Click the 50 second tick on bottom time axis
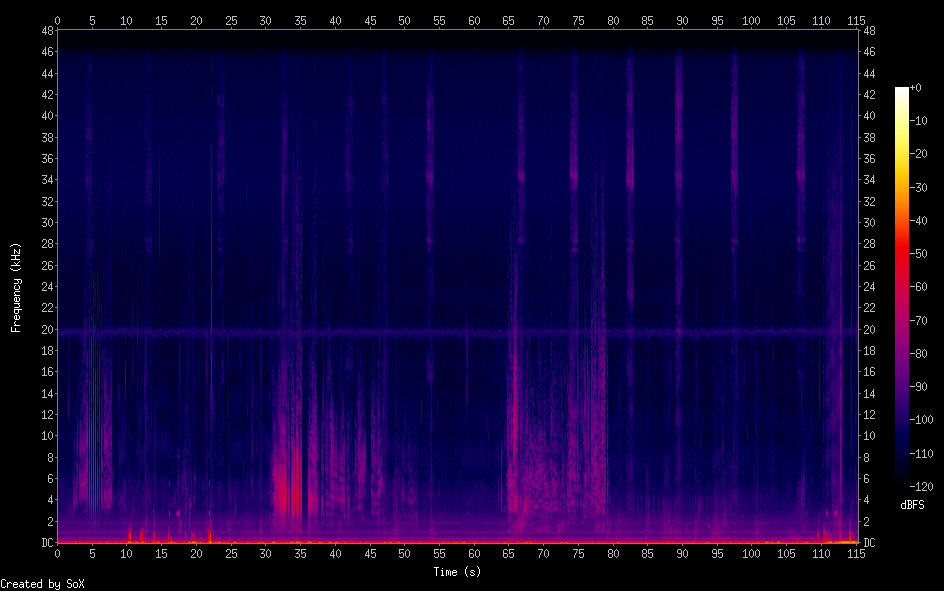Viewport: 944px width, 591px height. pos(404,553)
